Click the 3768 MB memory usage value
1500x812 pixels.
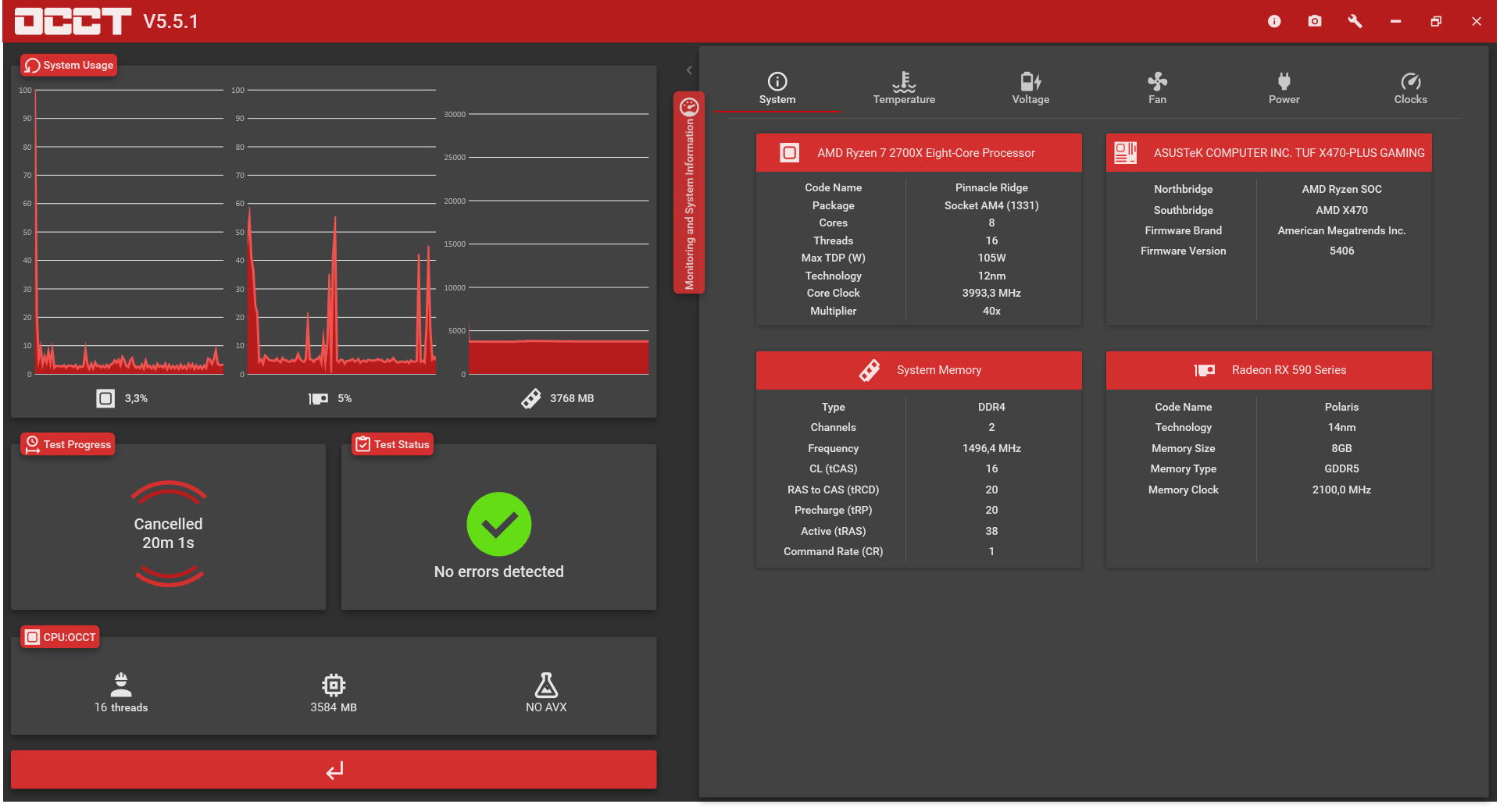[572, 398]
